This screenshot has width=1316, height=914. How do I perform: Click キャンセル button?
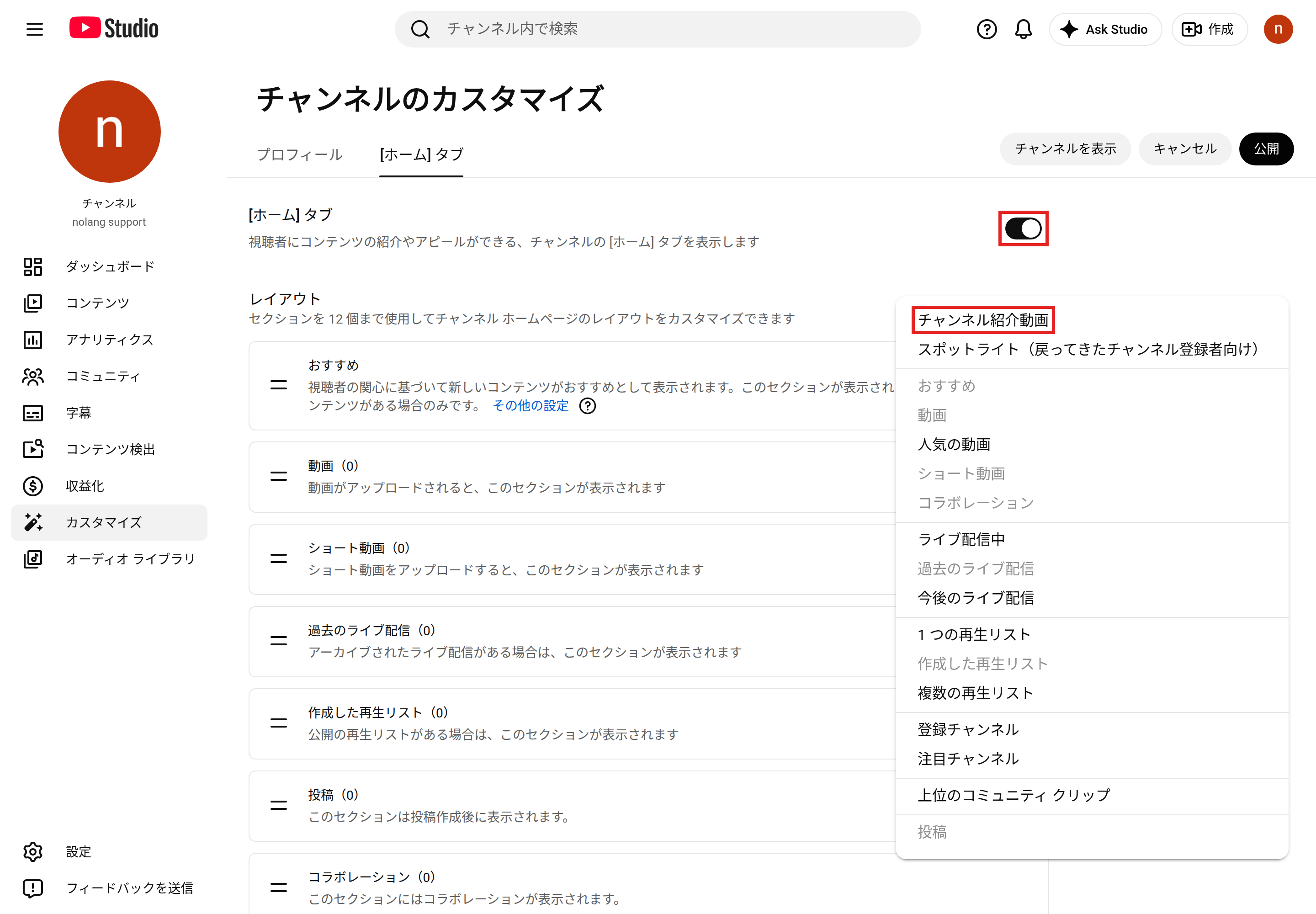point(1185,149)
